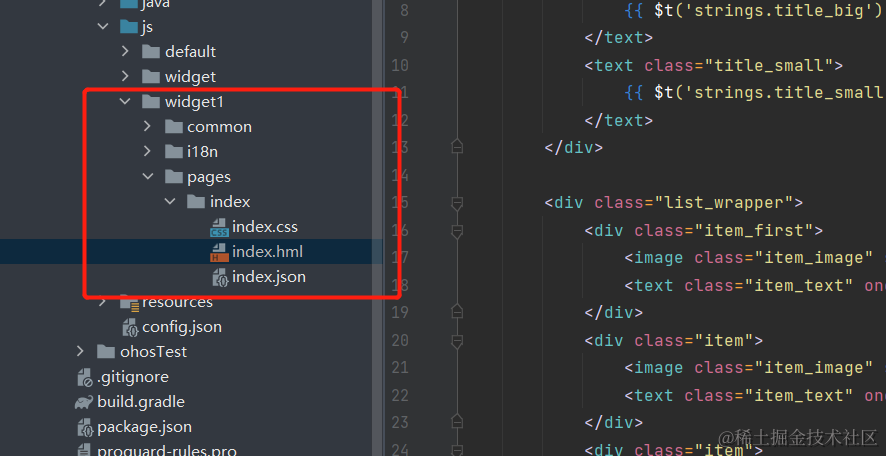Click the CSS file icon for index.css

coord(219,227)
